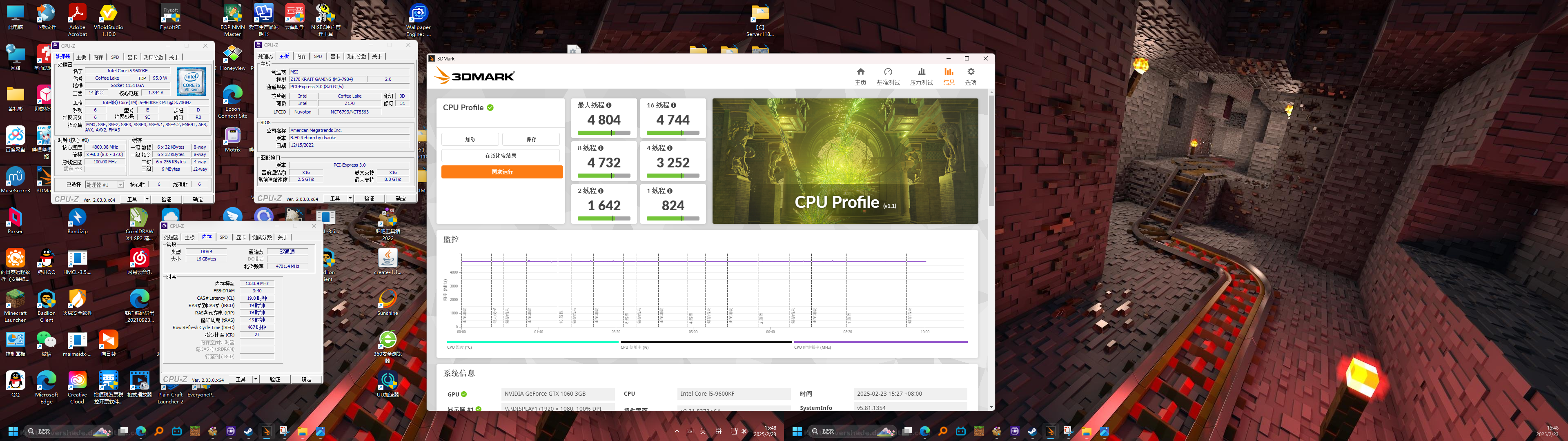This screenshot has height=441, width=1568.
Task: Toggle the purple CPU 时钟频率 legend bar
Action: 881,342
